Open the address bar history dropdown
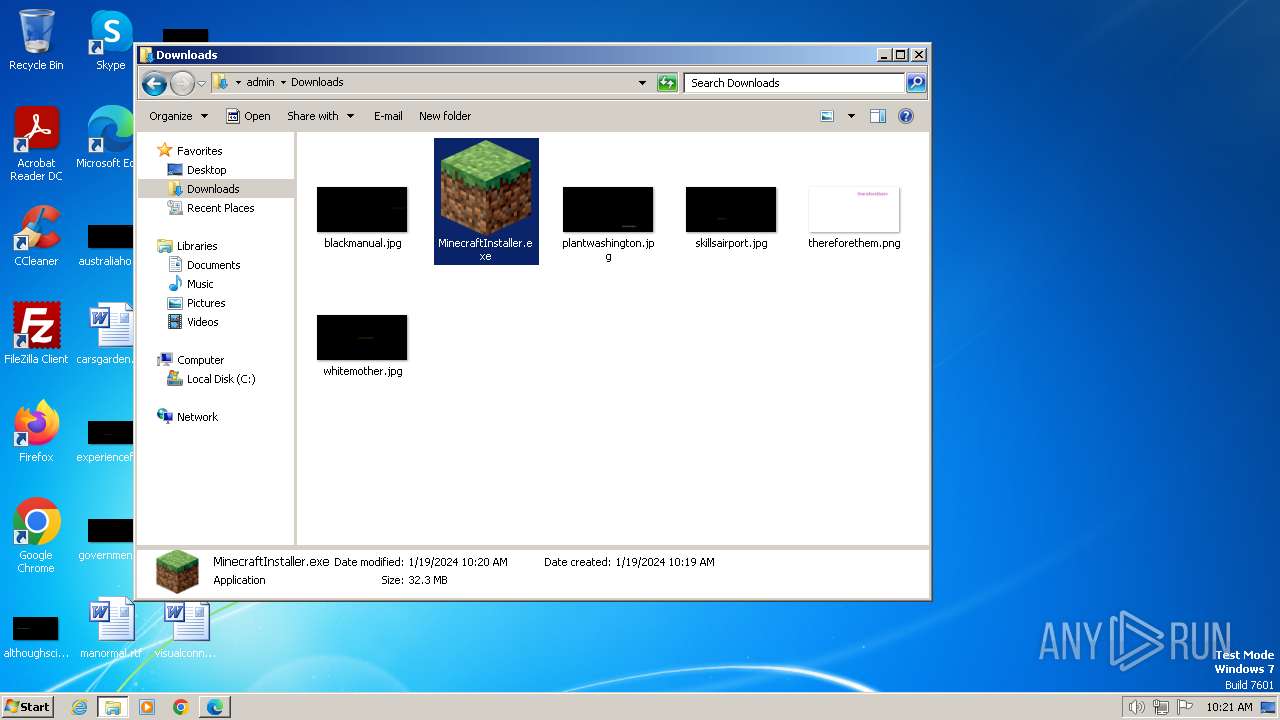 642,83
